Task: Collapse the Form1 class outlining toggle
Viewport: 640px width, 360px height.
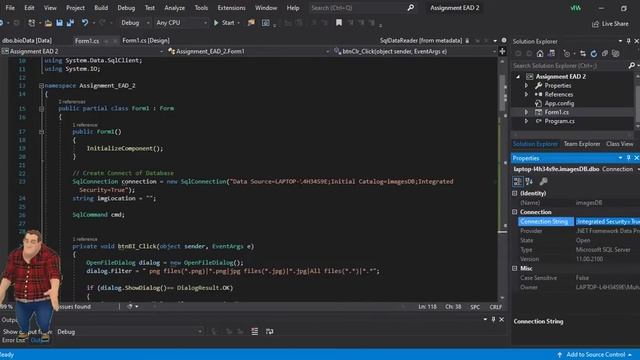Action: tap(41, 109)
